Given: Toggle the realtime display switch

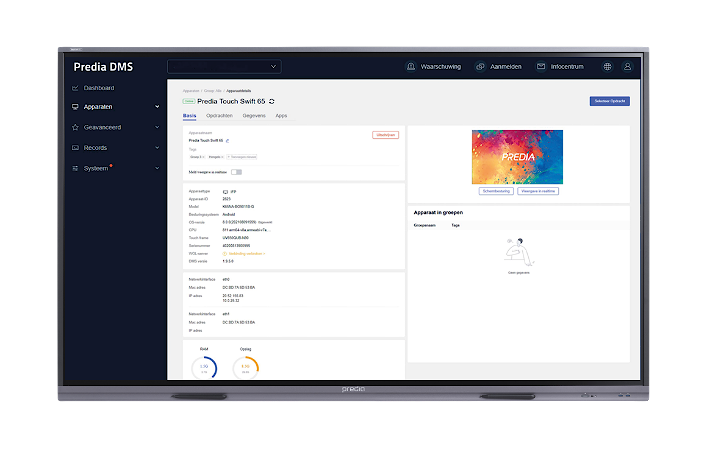Looking at the screenshot, I should (x=236, y=172).
